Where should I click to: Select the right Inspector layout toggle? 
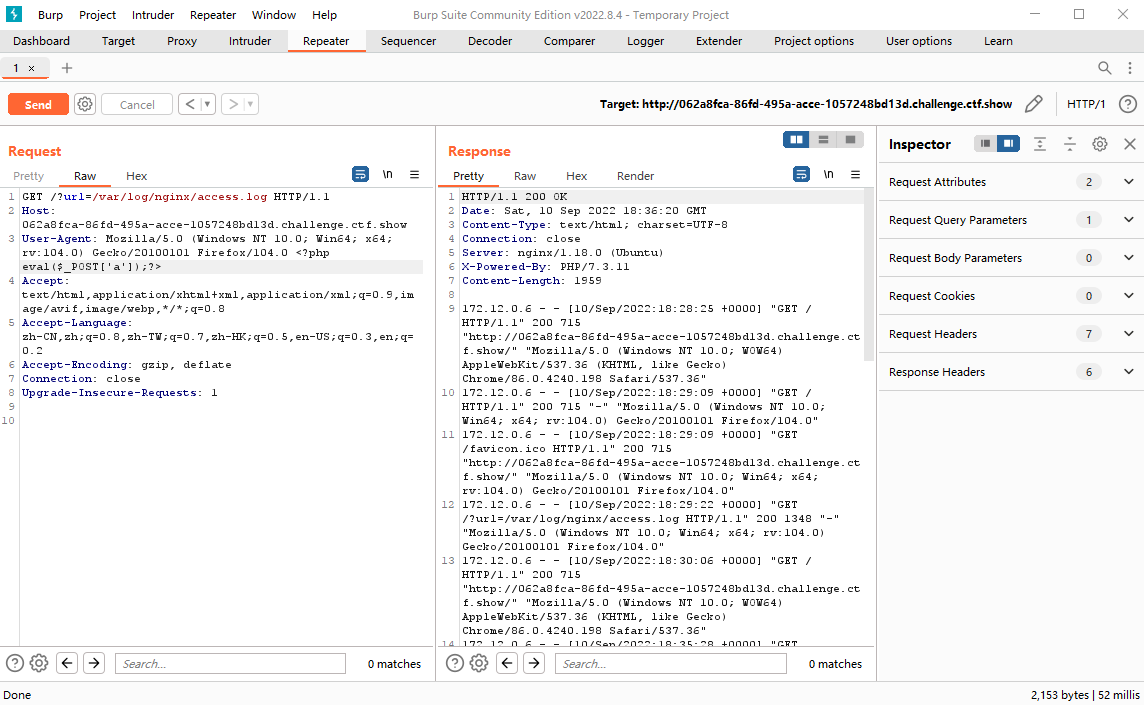(x=1008, y=144)
